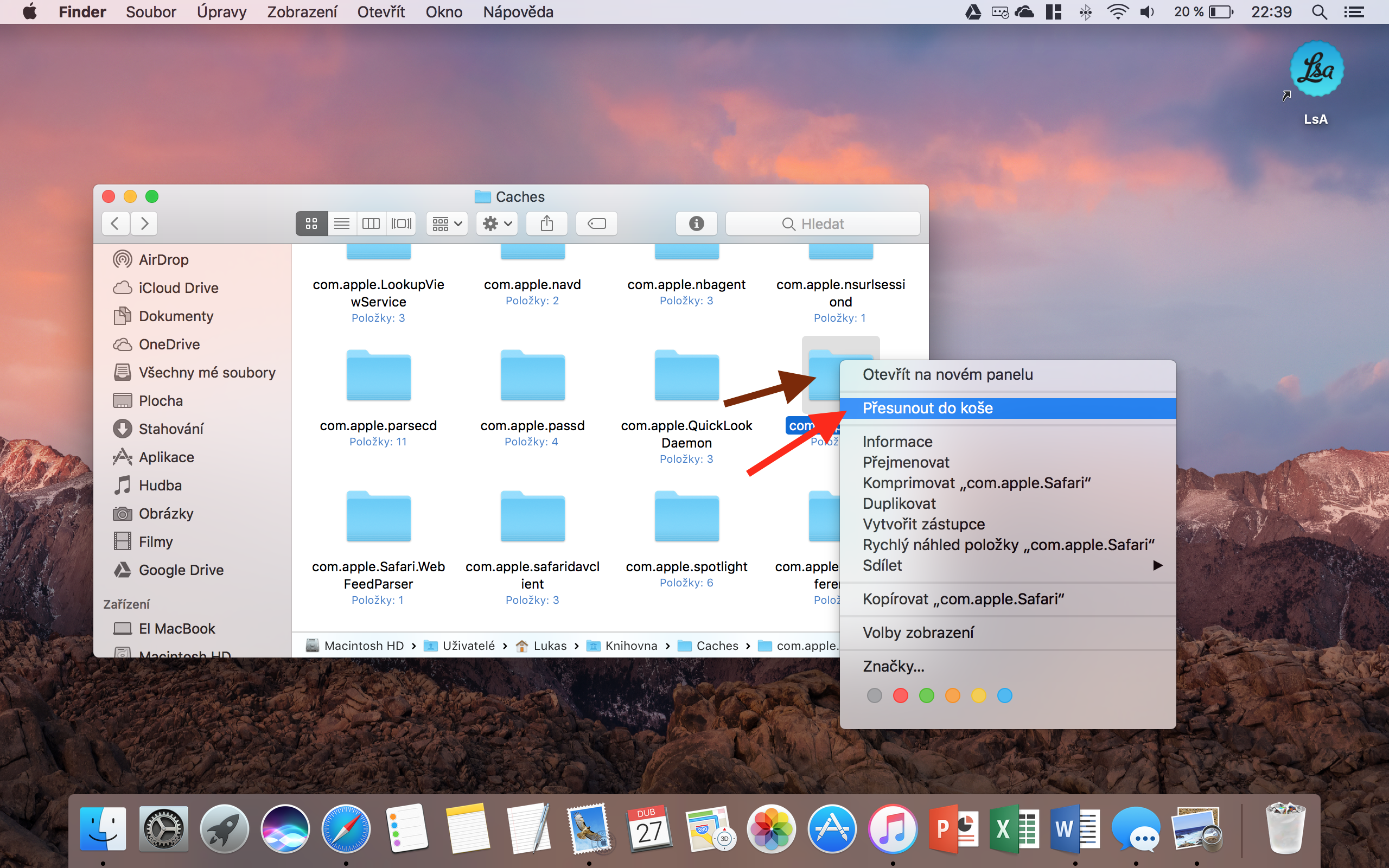The height and width of the screenshot is (868, 1389).
Task: Switch Finder to list view
Action: (341, 224)
